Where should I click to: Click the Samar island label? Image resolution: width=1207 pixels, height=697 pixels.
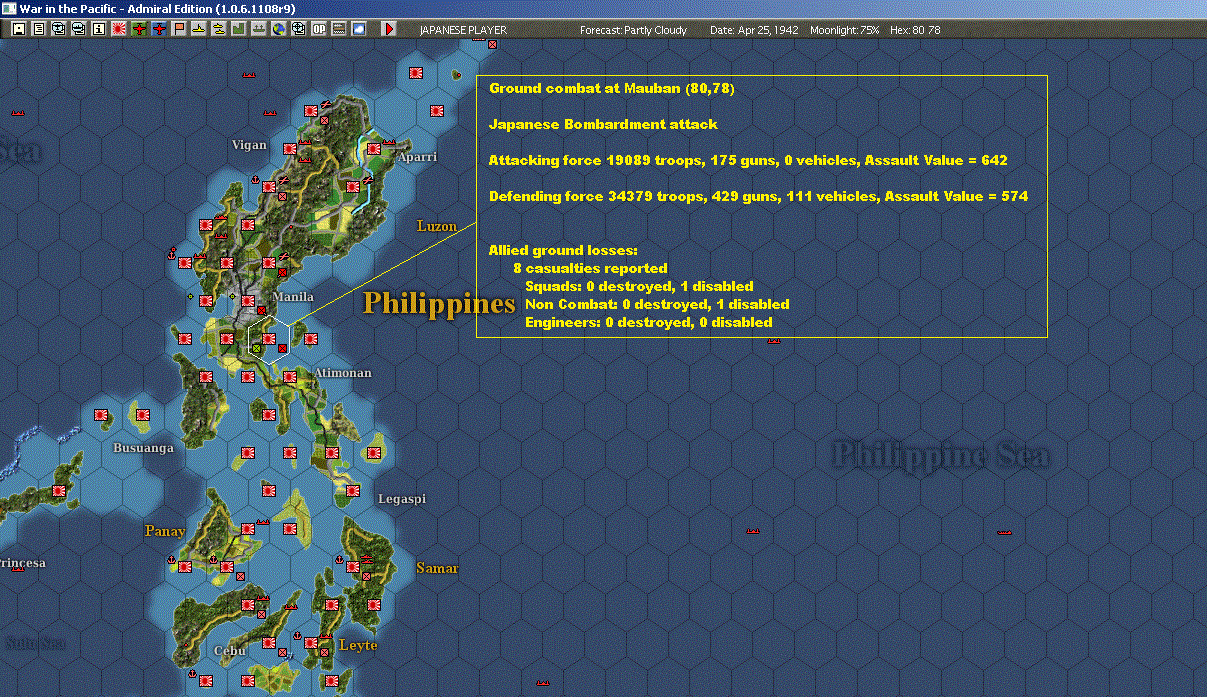pyautogui.click(x=437, y=568)
